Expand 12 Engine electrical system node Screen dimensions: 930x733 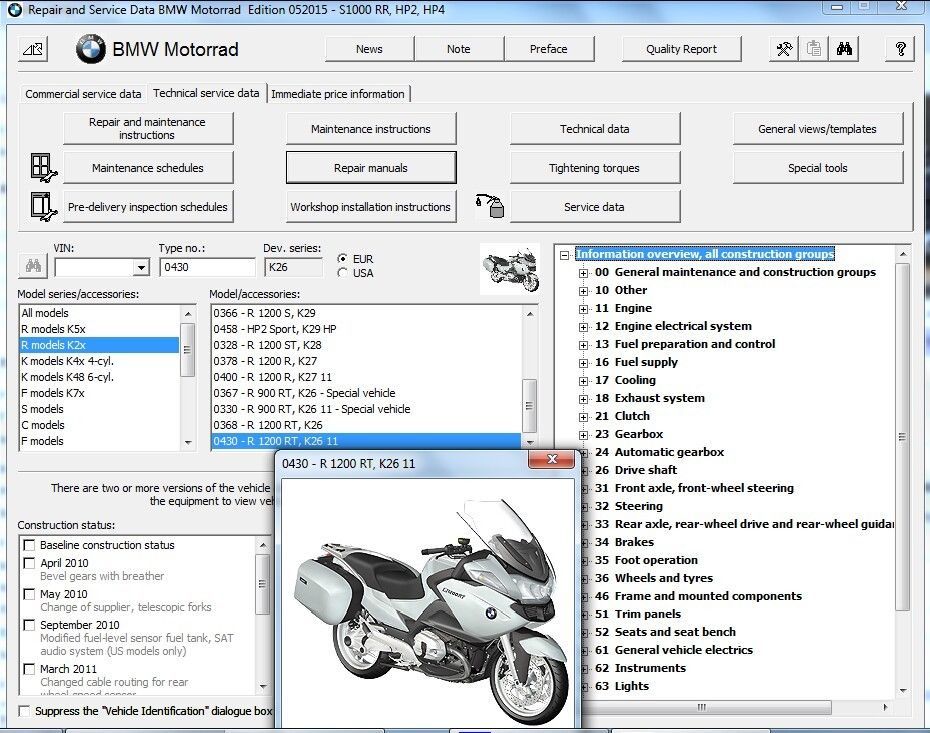pos(584,327)
